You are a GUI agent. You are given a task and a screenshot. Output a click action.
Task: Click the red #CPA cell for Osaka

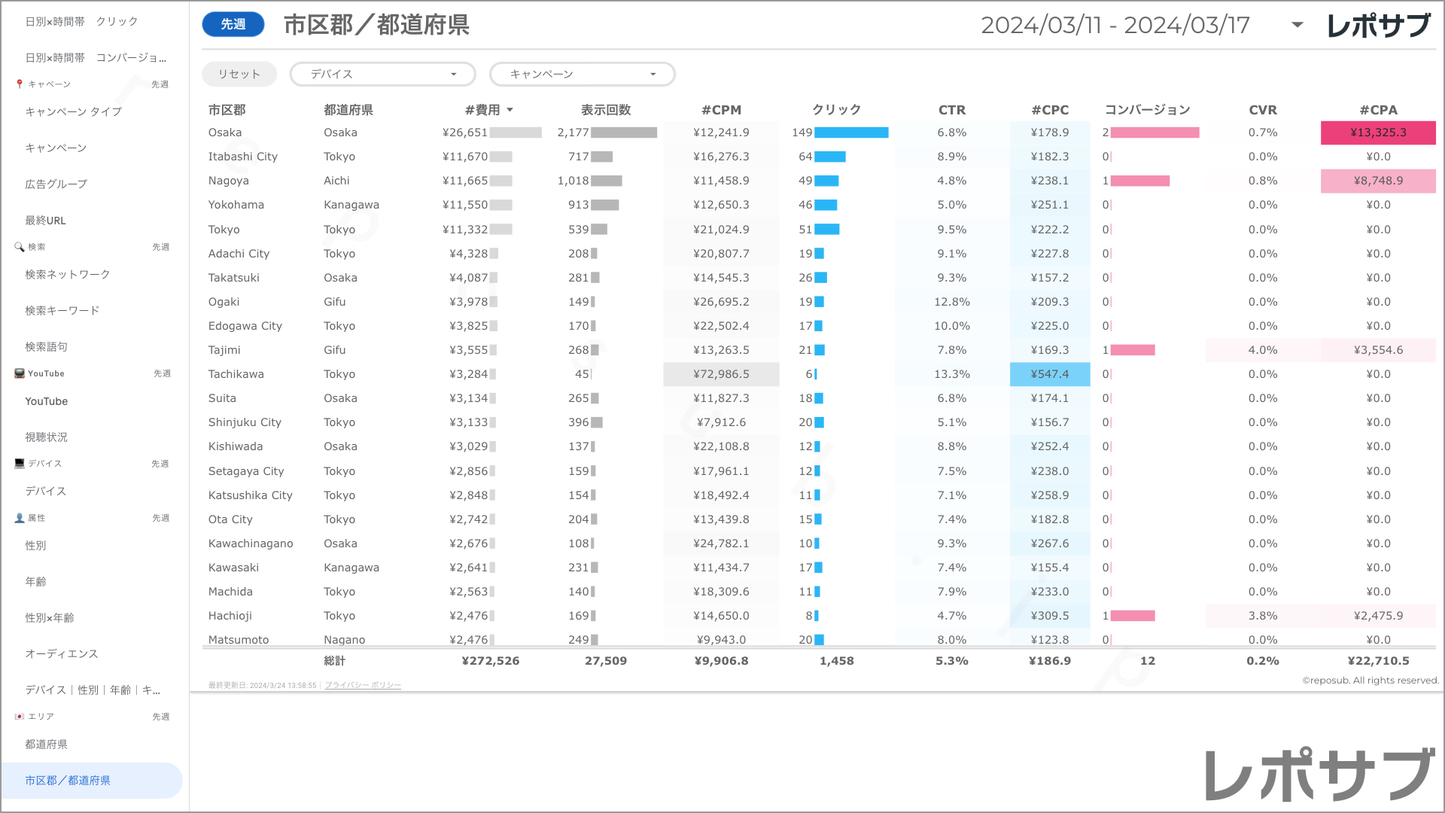(1378, 132)
